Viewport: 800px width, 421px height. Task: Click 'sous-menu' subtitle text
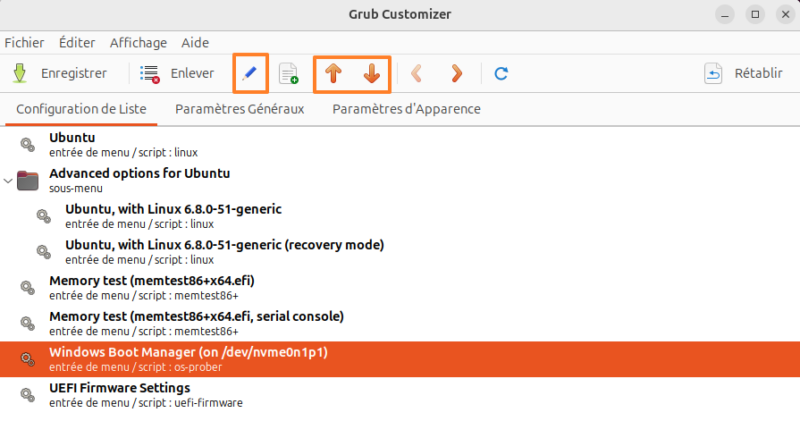click(76, 188)
